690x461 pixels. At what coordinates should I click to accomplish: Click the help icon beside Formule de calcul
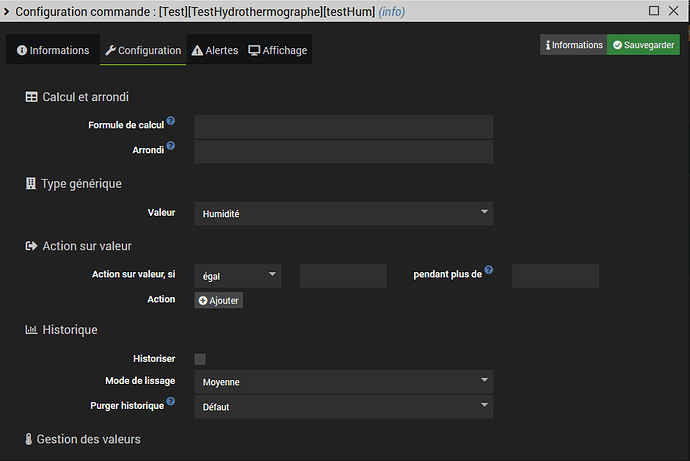[x=171, y=121]
